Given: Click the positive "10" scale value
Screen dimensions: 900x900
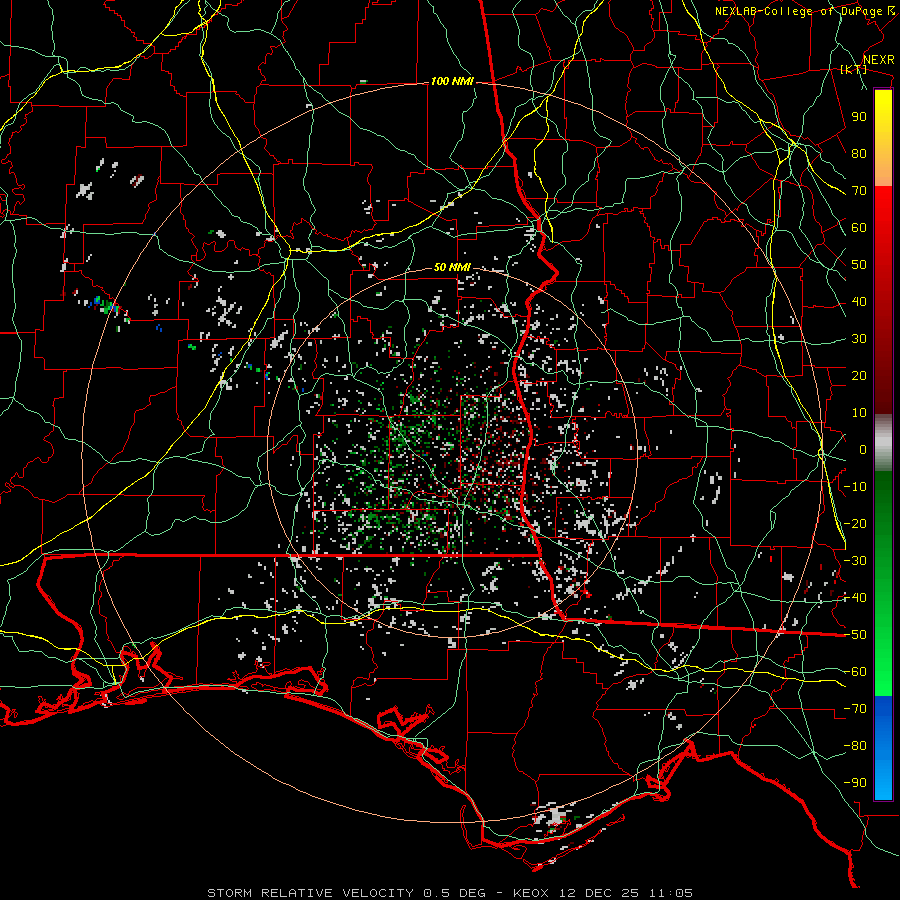Looking at the screenshot, I should (x=859, y=413).
